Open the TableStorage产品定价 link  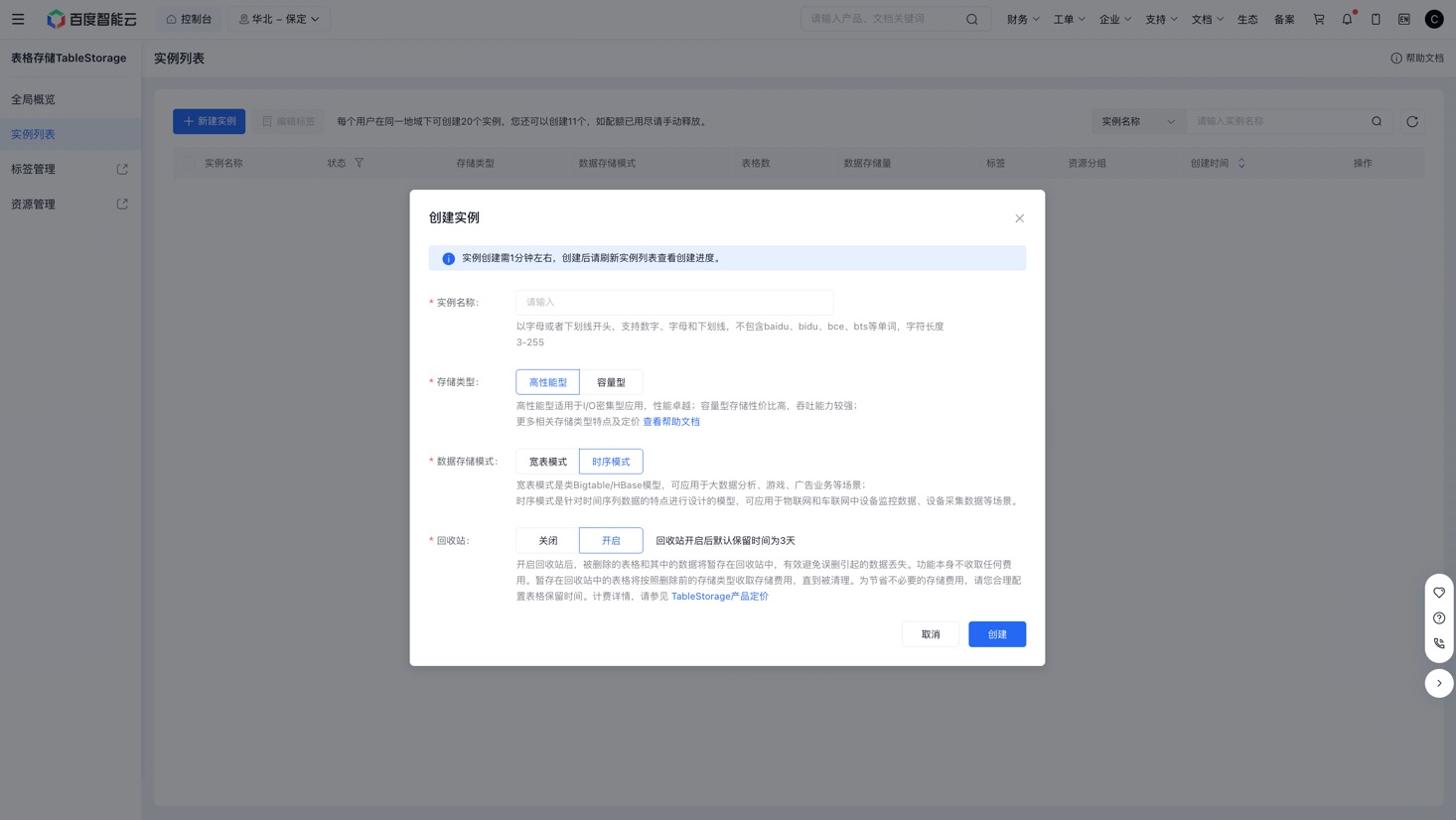[x=719, y=597]
